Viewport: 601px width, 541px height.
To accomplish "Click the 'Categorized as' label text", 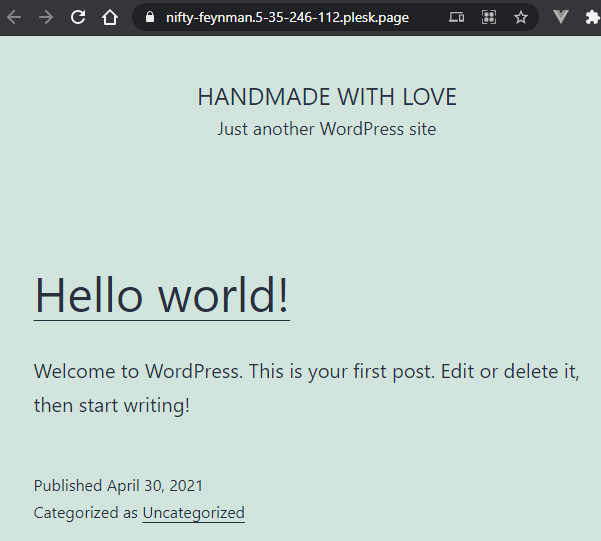I will (x=86, y=513).
